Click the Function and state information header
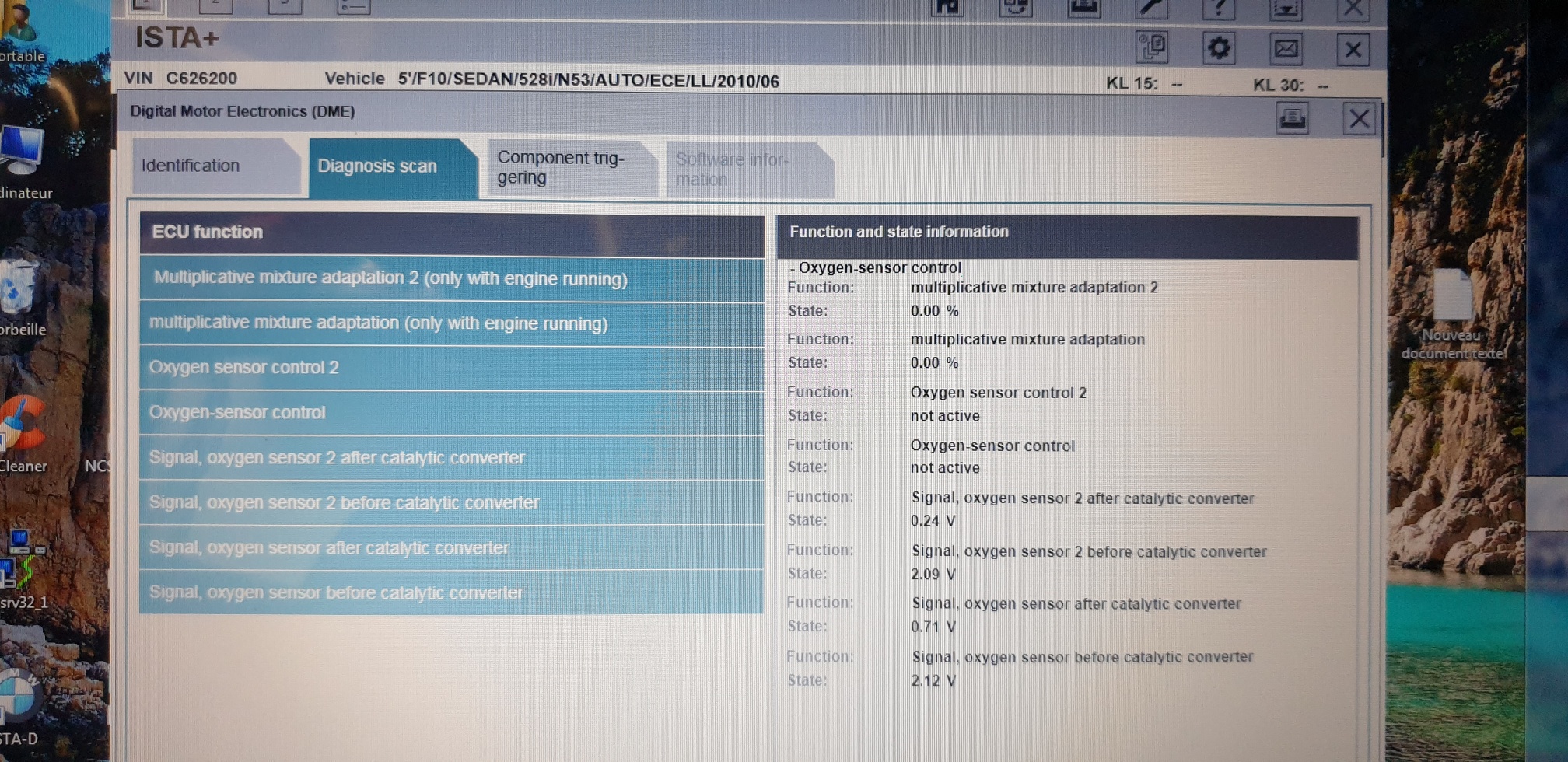Screen dimensions: 1568x762 1067,235
